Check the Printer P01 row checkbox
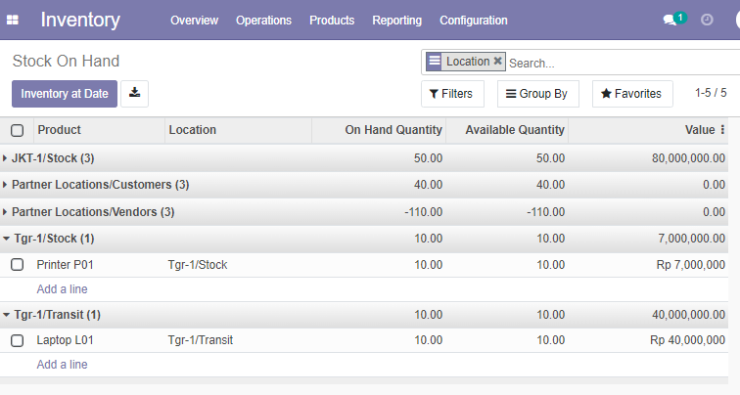Screen dimensions: 740x395 coord(17,265)
